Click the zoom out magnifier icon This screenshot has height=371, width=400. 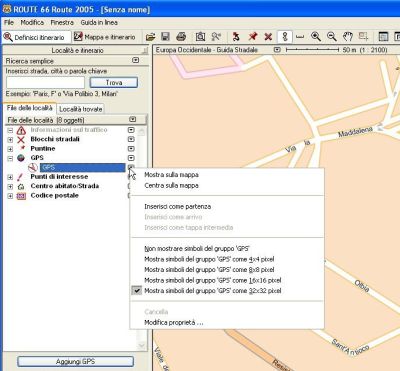coord(332,37)
